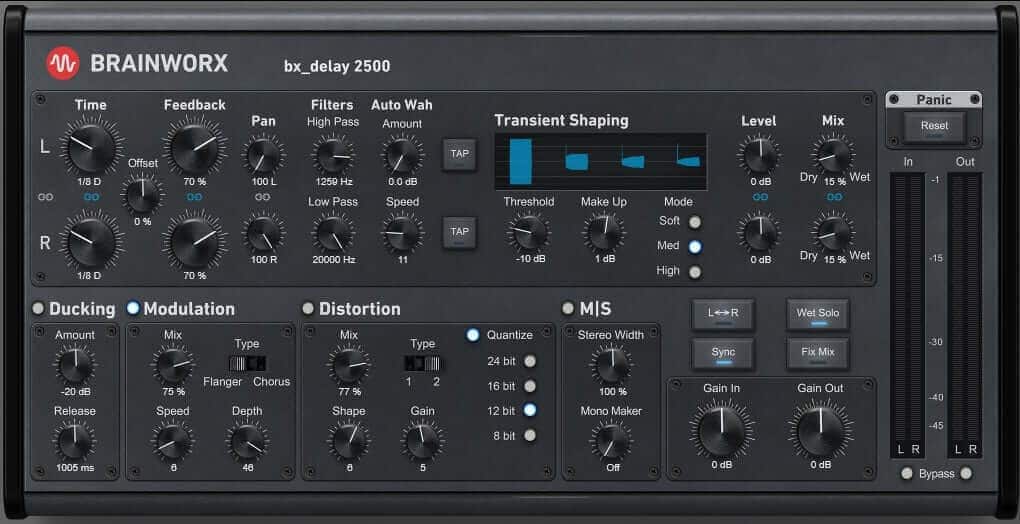
Task: Click the Ducking Release knob
Action: tap(75, 442)
